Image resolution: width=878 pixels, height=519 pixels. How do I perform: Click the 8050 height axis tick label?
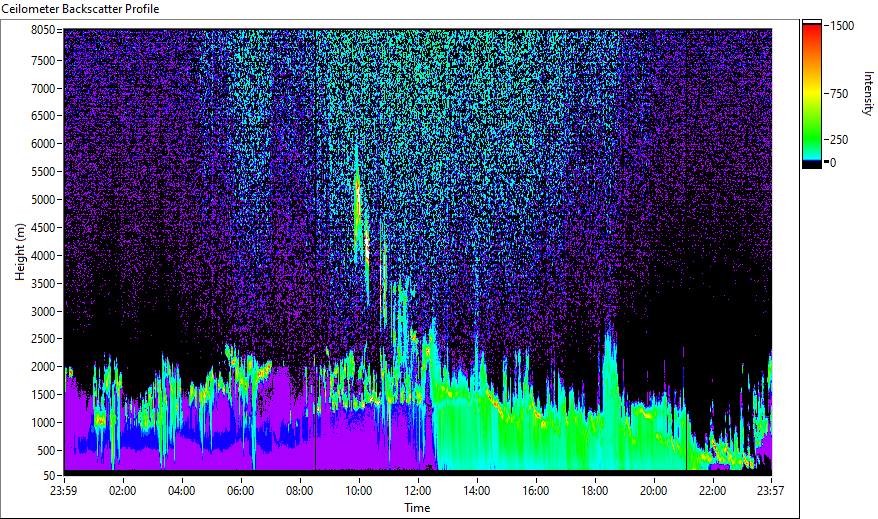43,30
